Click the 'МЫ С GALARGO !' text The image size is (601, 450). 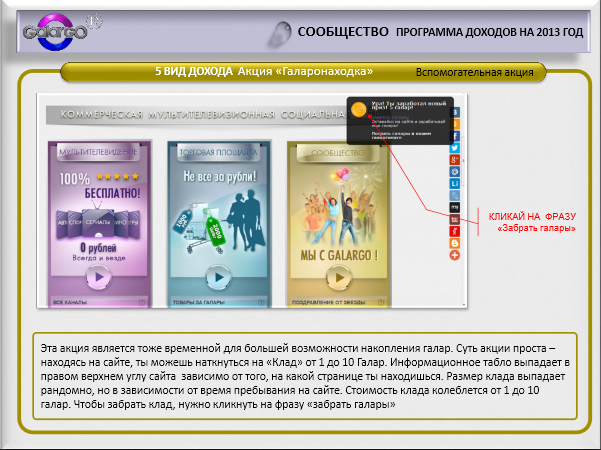(x=339, y=255)
